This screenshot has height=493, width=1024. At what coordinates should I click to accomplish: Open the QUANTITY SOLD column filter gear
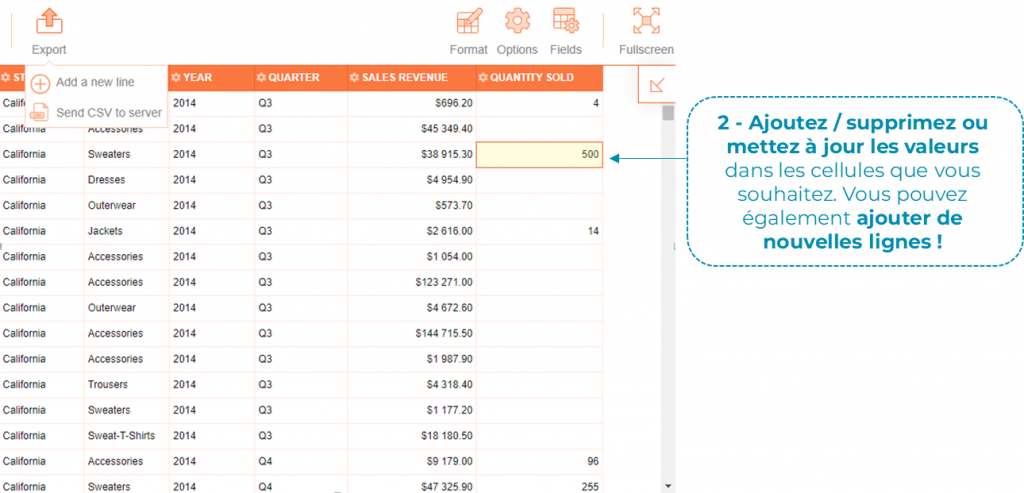click(x=483, y=78)
